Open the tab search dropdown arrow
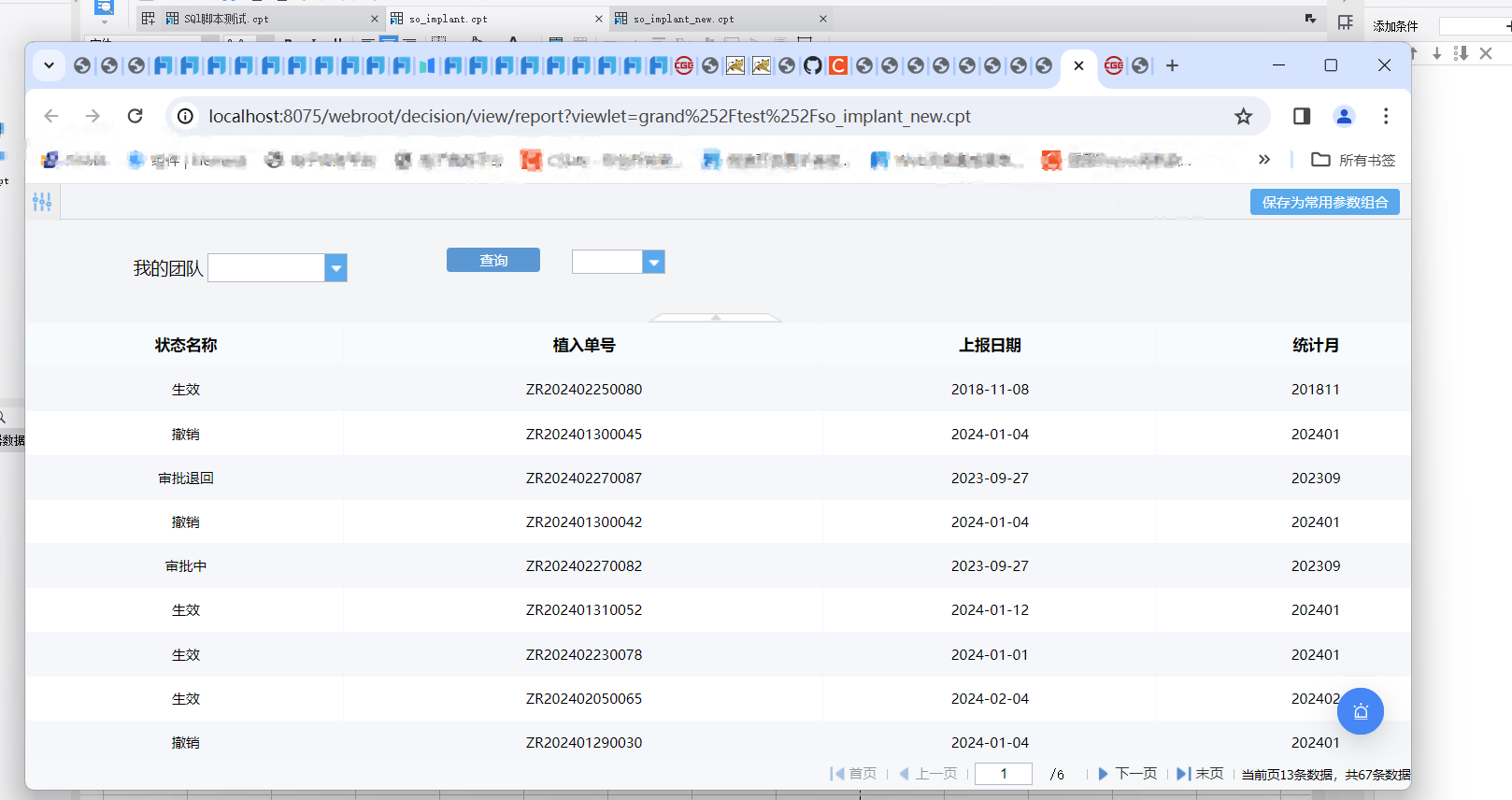 click(49, 65)
